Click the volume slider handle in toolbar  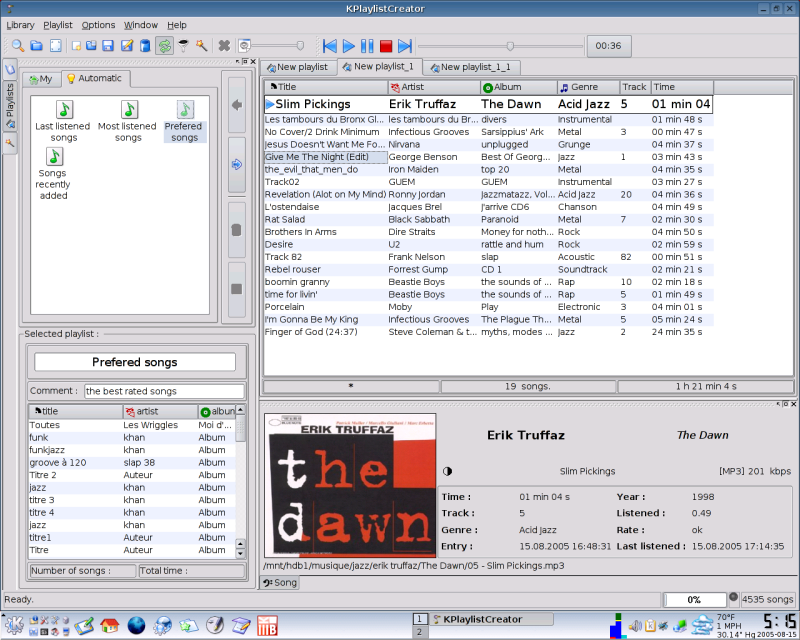pos(301,46)
